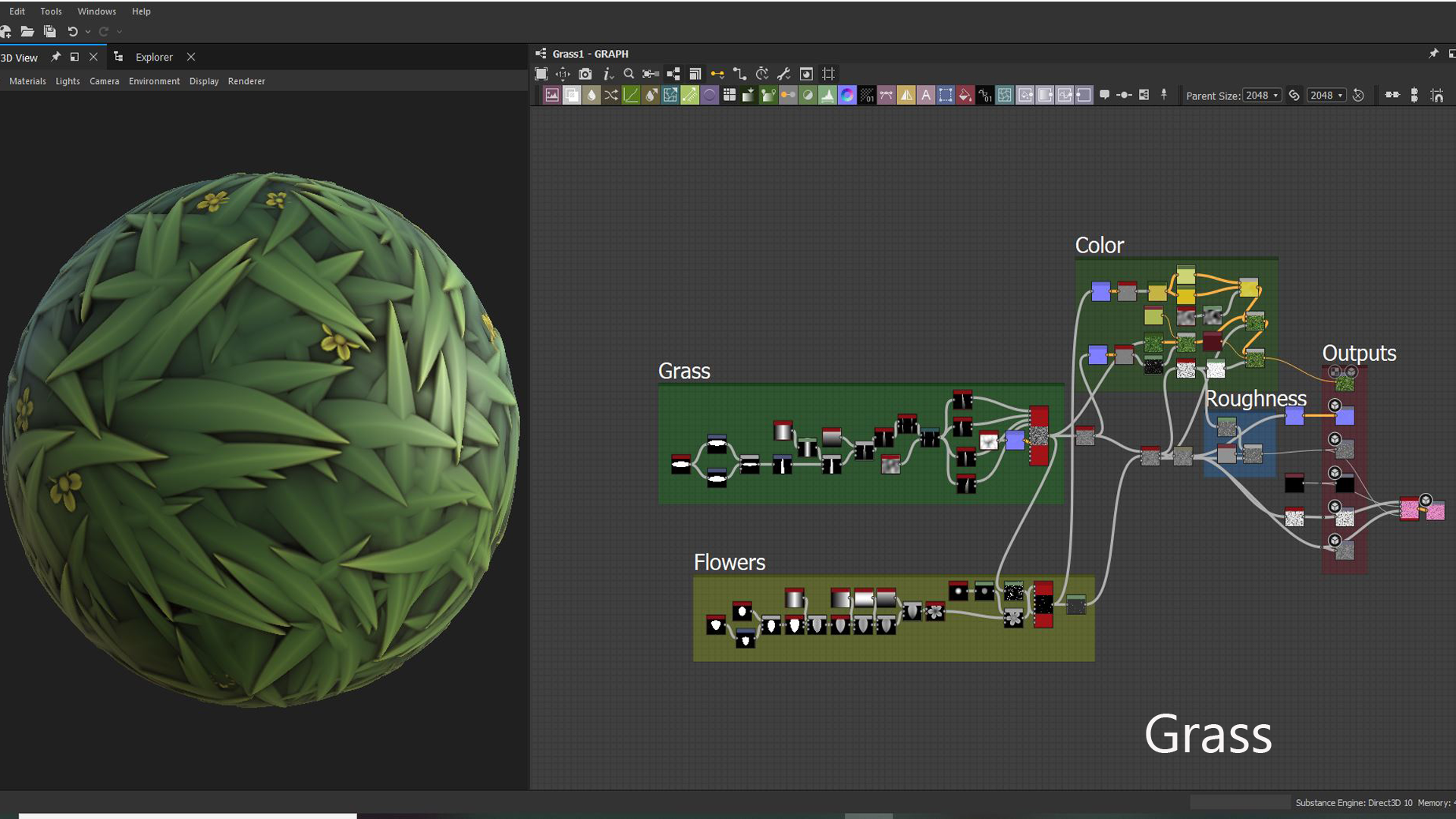Image resolution: width=1456 pixels, height=819 pixels.
Task: Open the first Parent Size 2048 dropdown
Action: [1262, 96]
